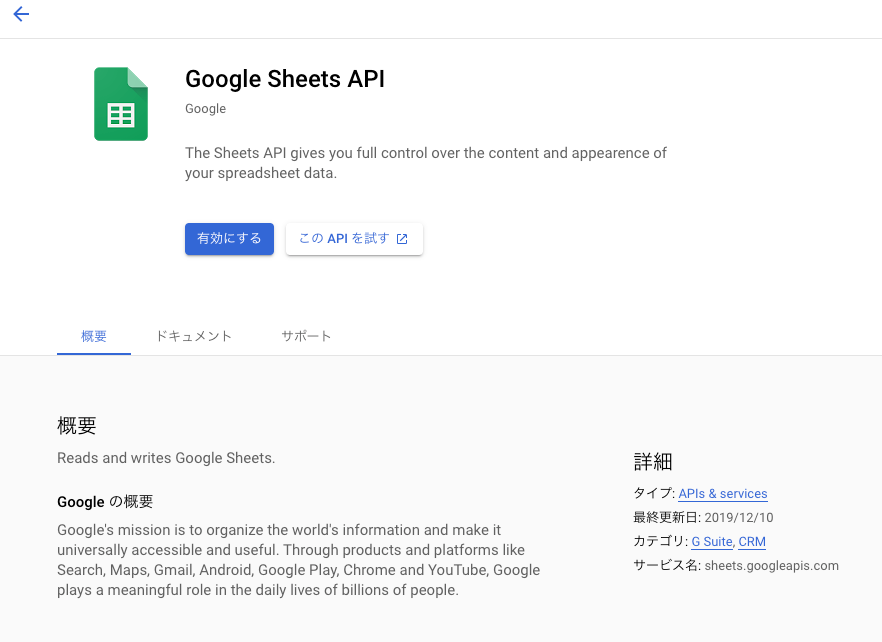Screen dimensions: 882x642
Task: Open the ドキュメント tab
Action: 194,336
